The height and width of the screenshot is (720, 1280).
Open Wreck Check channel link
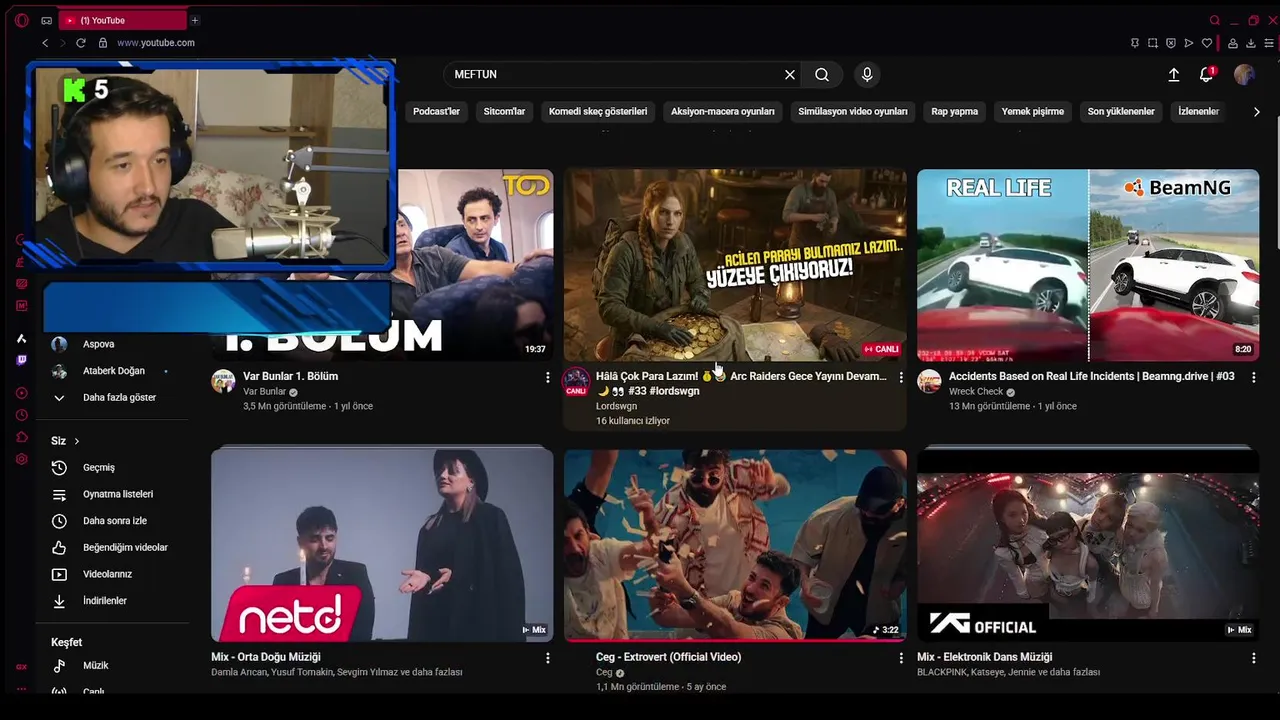point(976,392)
